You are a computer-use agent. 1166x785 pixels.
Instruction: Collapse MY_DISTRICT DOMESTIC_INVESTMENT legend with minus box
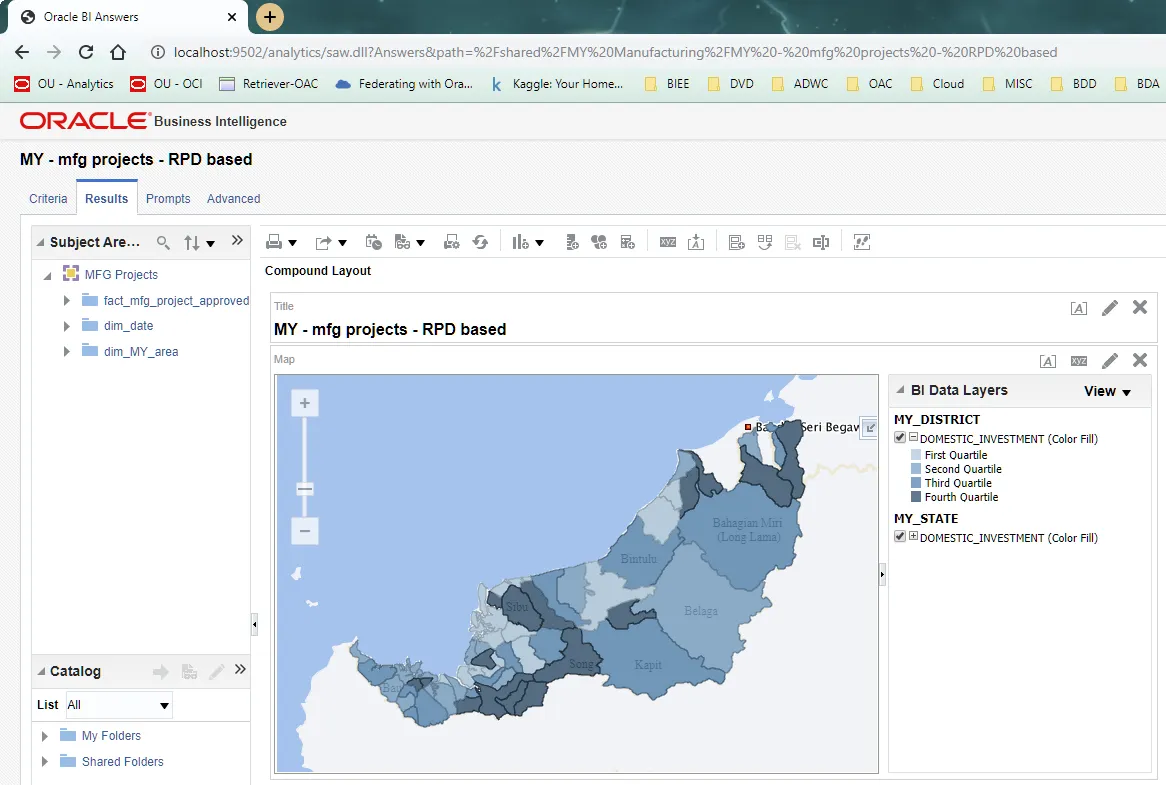point(913,438)
